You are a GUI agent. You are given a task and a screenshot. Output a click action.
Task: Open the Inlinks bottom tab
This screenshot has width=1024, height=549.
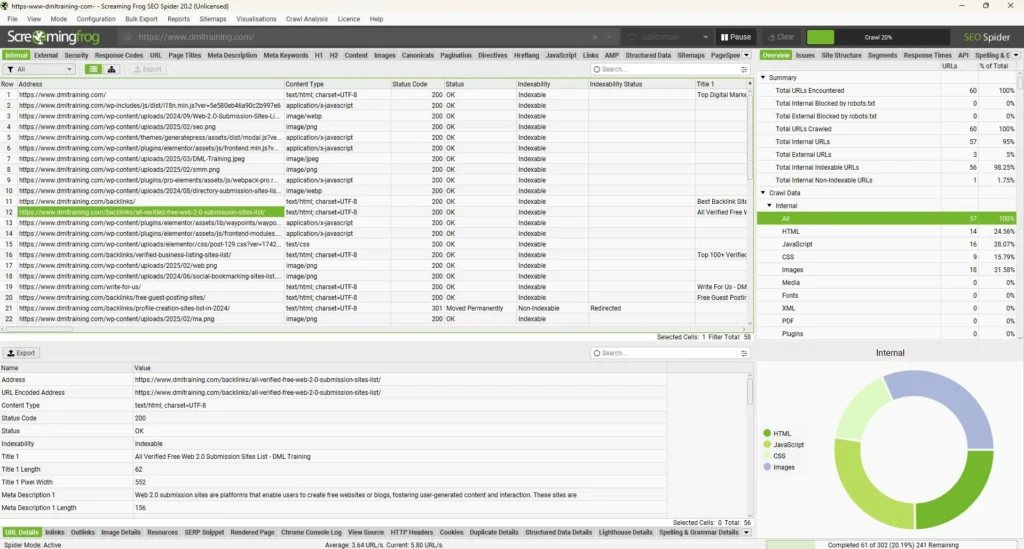(55, 533)
